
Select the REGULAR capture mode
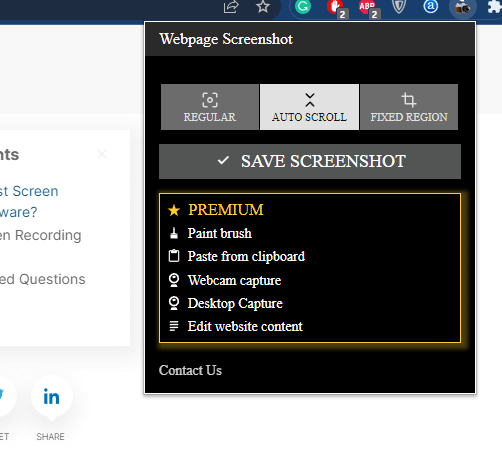point(210,107)
